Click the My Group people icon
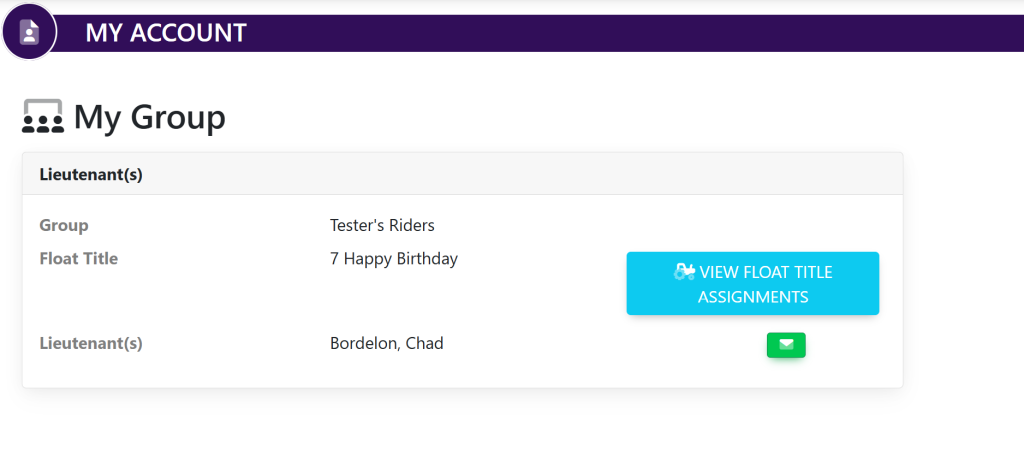The image size is (1024, 450). [x=42, y=117]
